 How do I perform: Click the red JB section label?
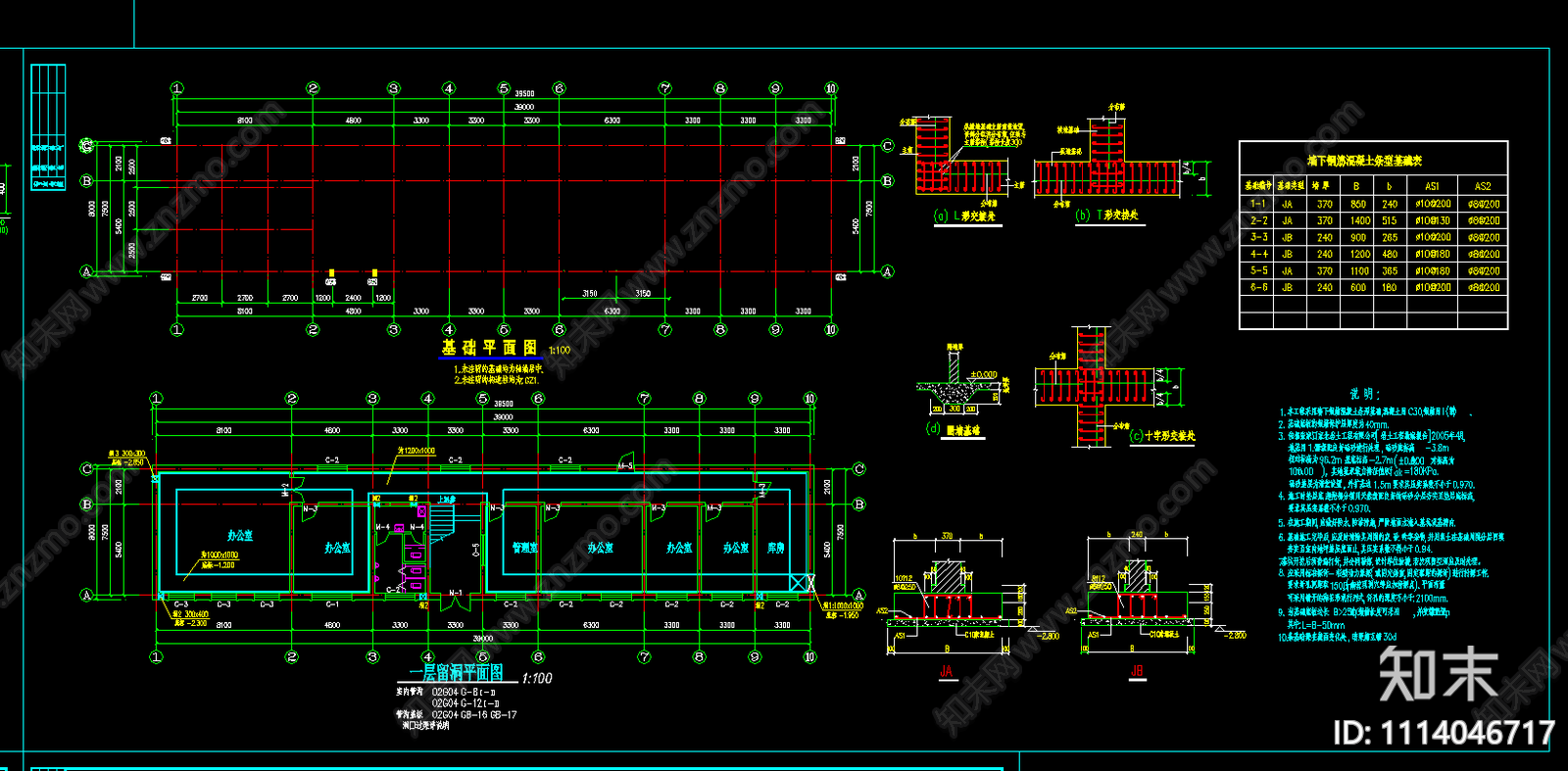tap(1137, 672)
